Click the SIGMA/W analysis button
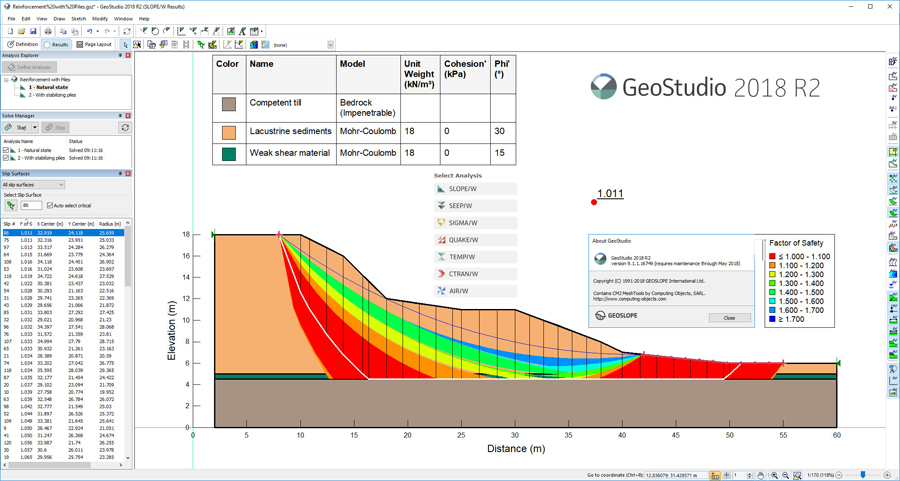 tap(476, 223)
